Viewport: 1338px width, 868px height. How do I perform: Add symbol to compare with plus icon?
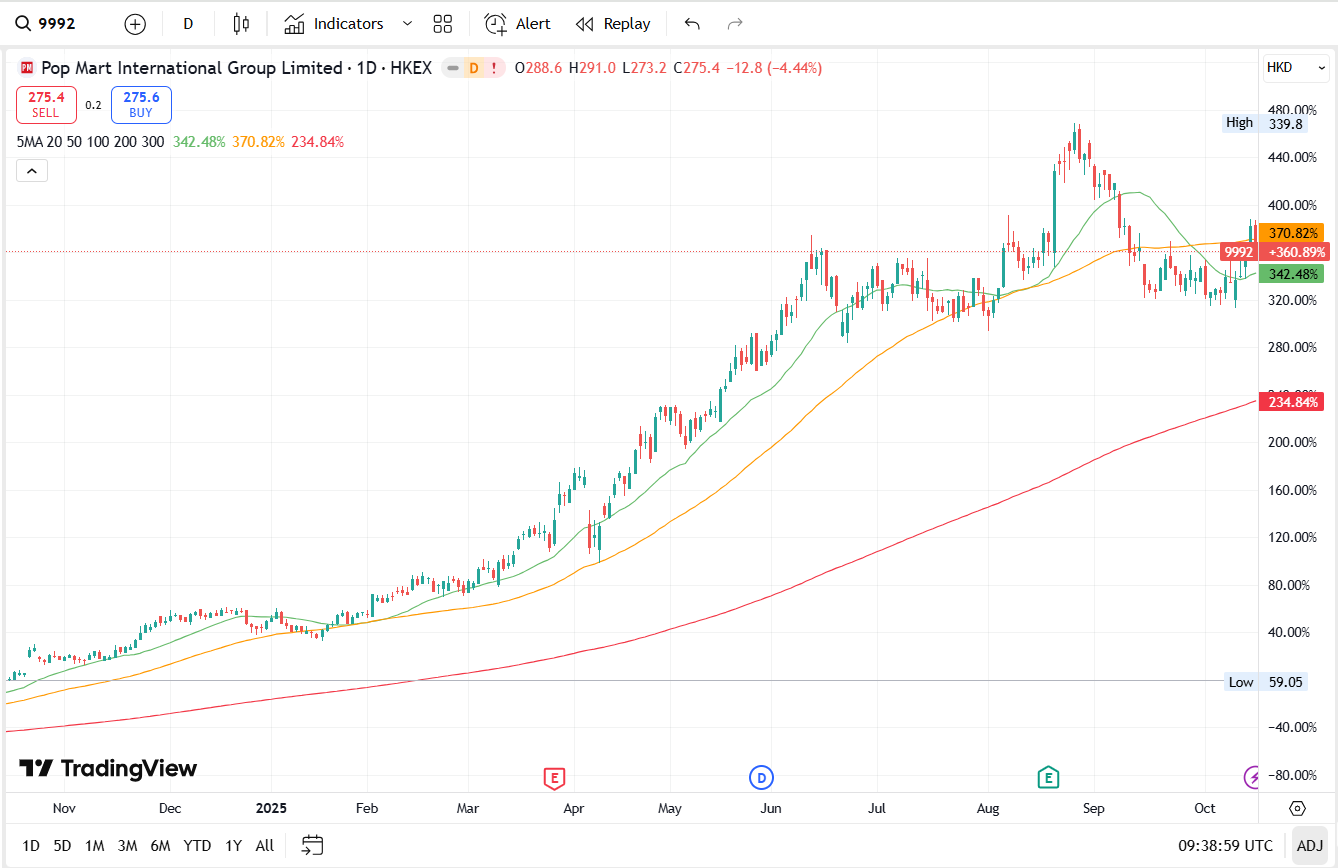coord(135,24)
